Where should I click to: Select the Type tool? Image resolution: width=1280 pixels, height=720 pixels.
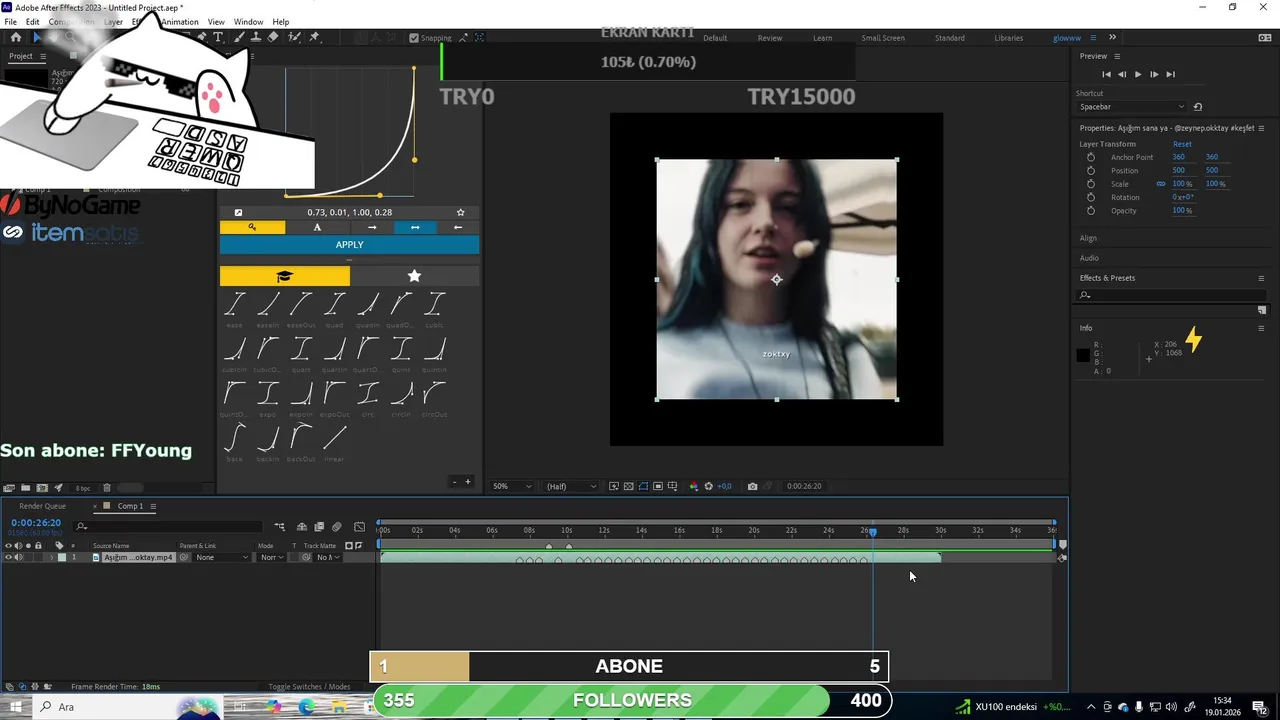[220, 37]
